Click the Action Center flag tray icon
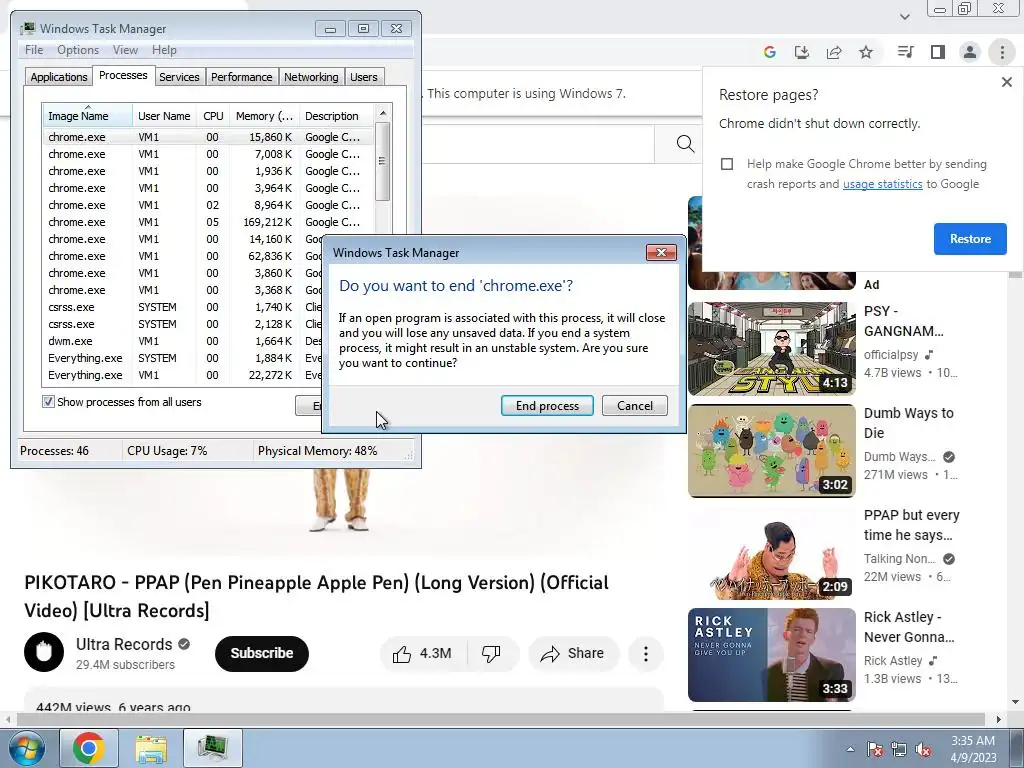 tap(875, 749)
